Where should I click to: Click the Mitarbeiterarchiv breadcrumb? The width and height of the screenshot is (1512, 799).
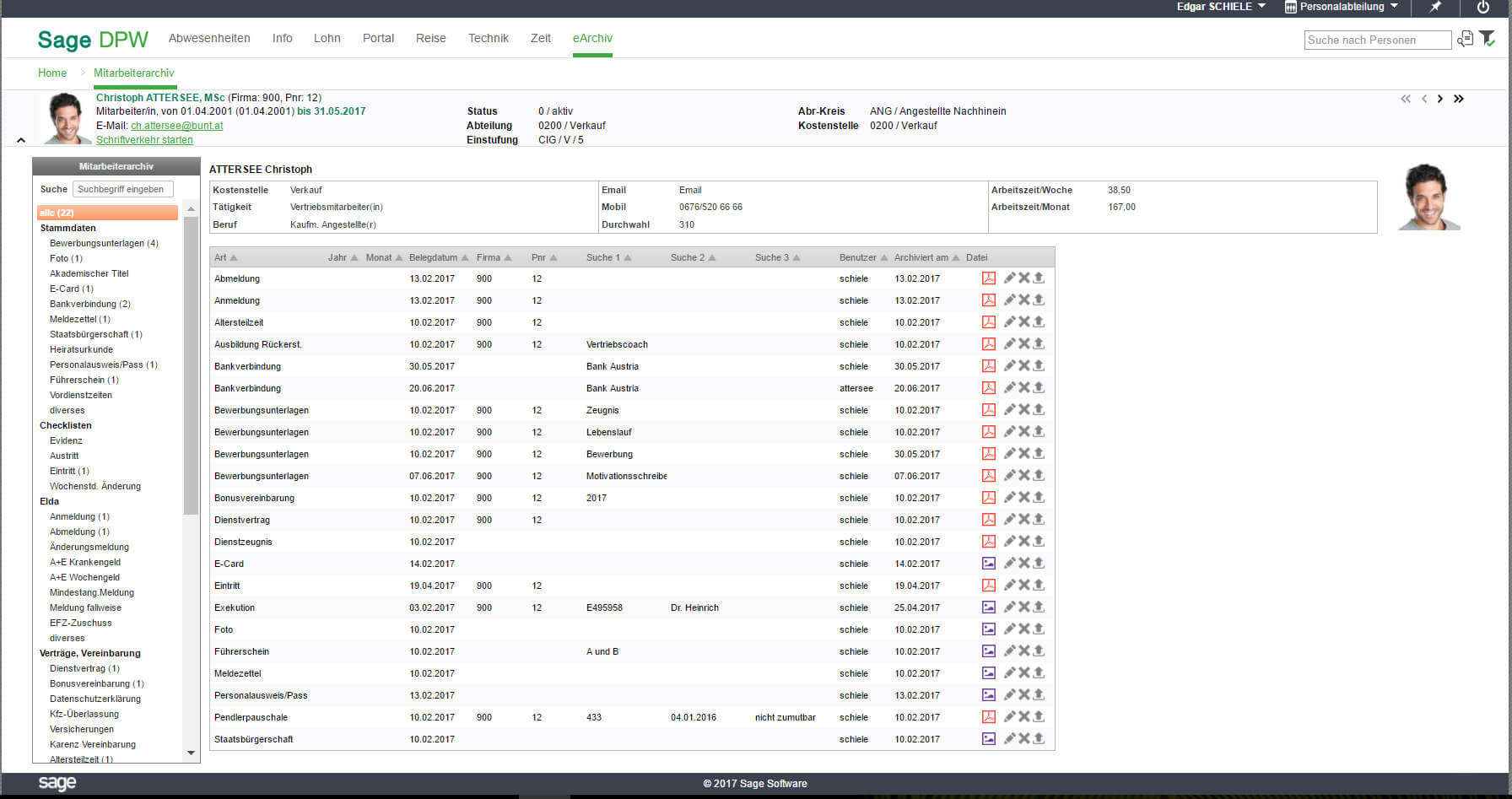[x=134, y=73]
